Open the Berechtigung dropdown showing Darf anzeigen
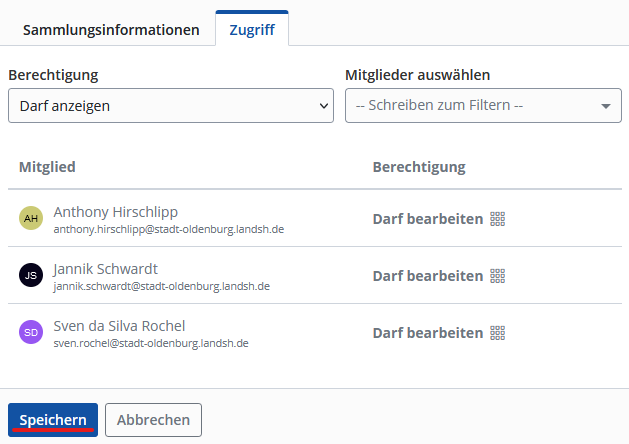The width and height of the screenshot is (629, 444). click(x=171, y=105)
